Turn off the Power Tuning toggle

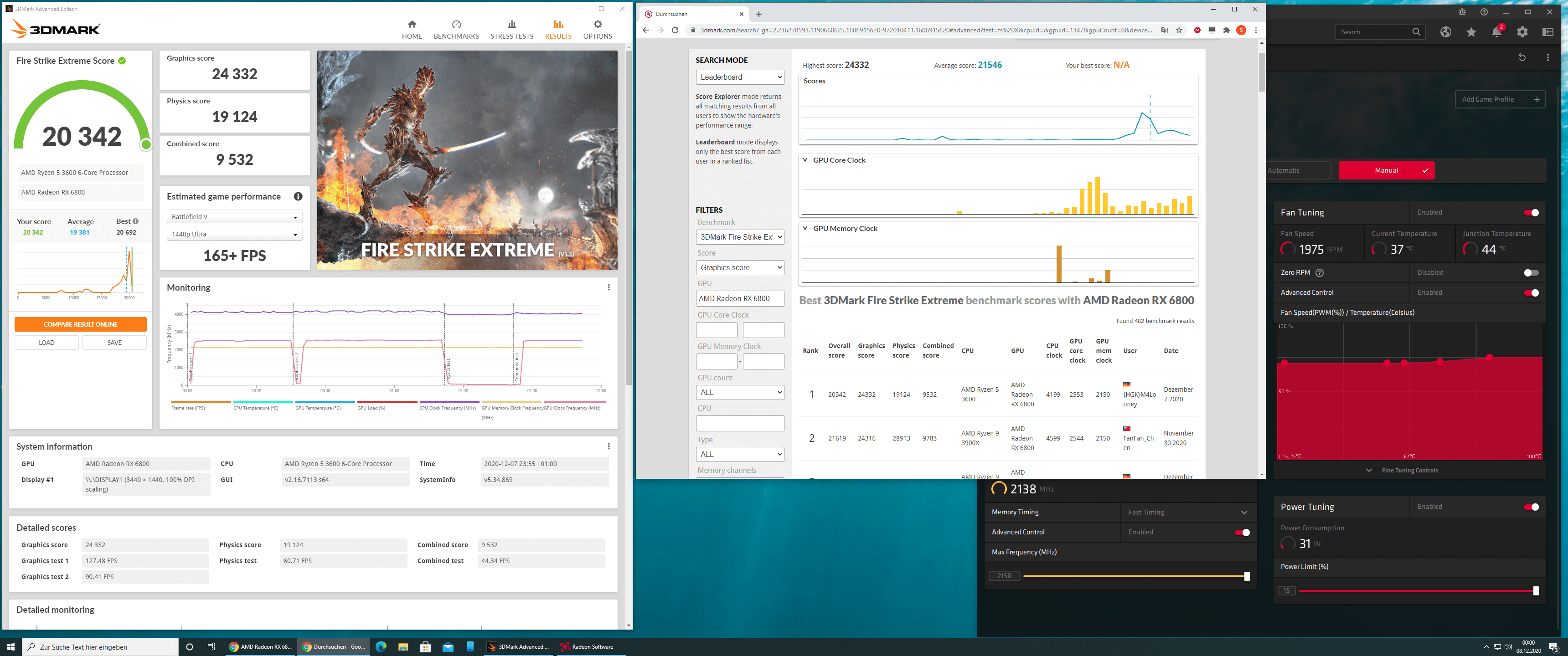pyautogui.click(x=1531, y=507)
